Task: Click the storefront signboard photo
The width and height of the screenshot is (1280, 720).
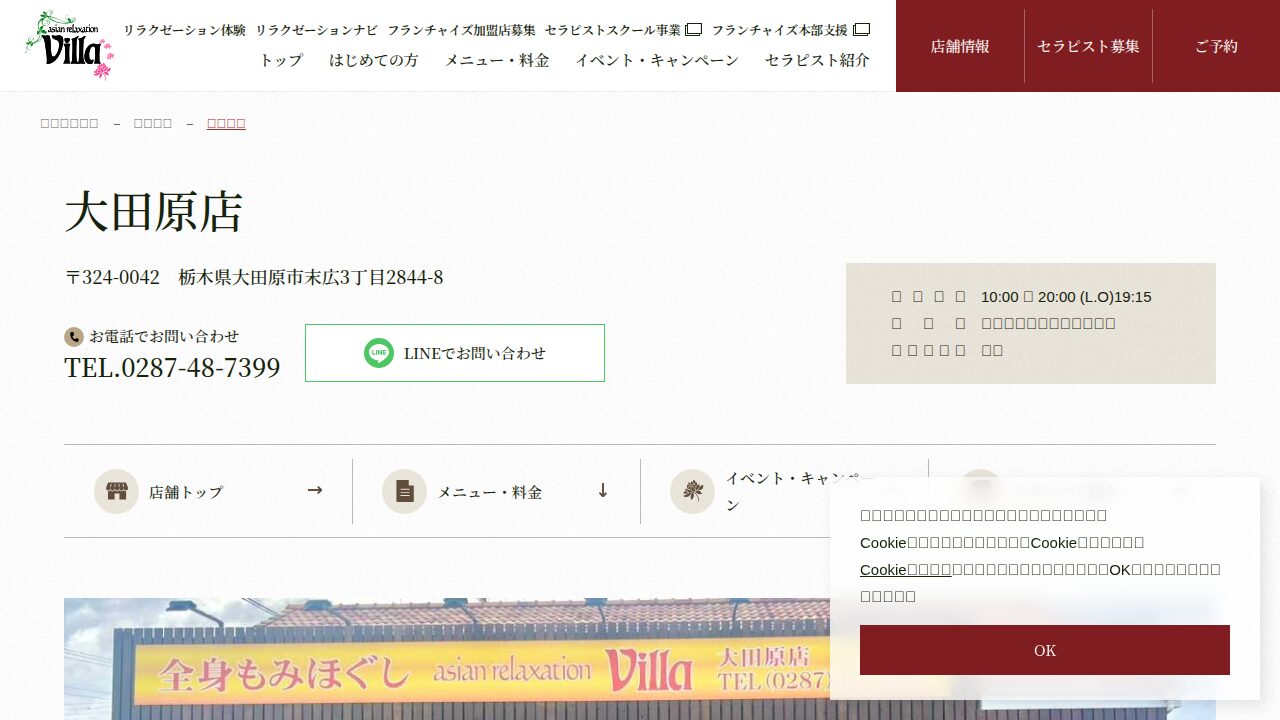Action: (447, 659)
